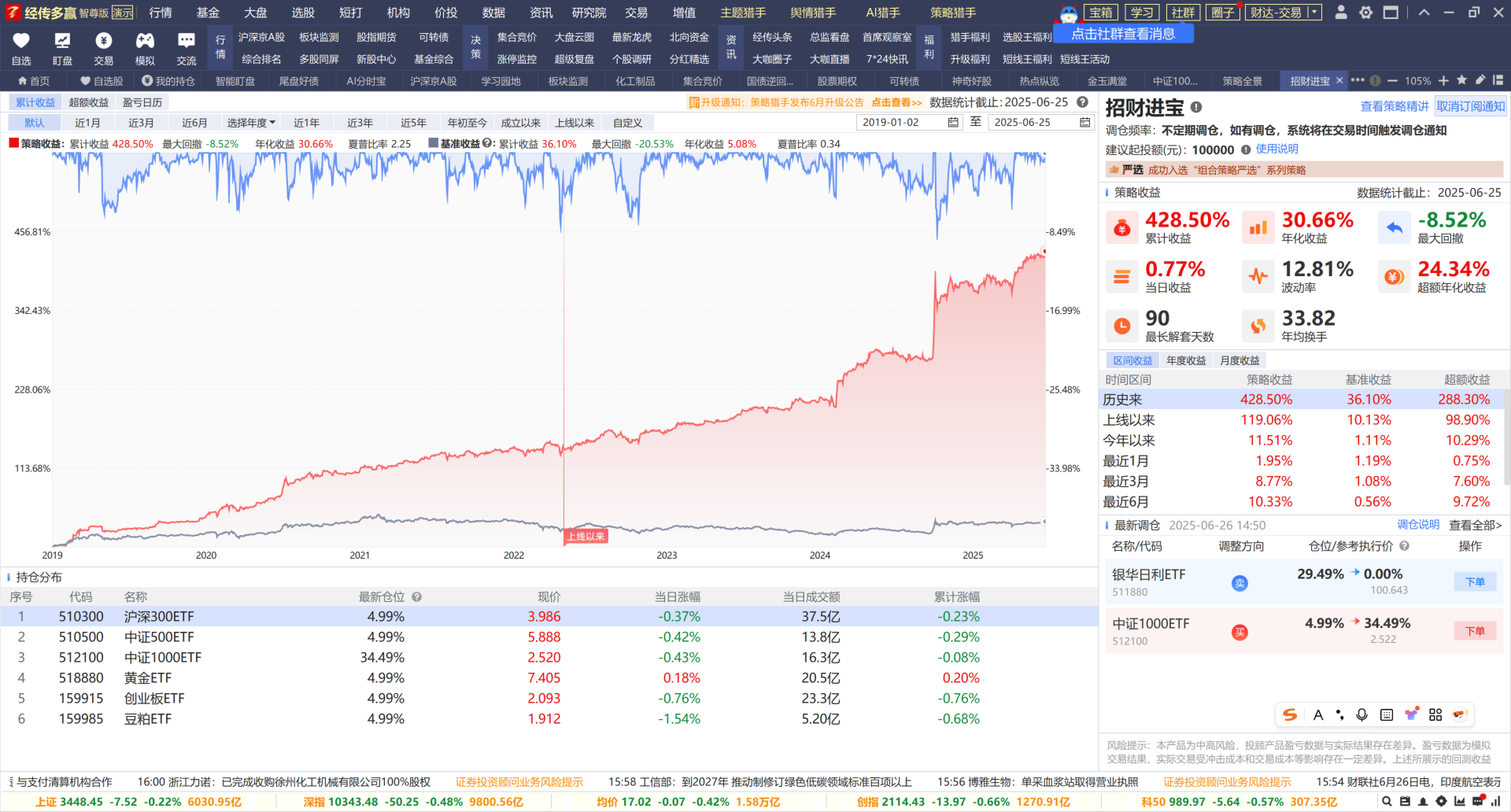Click status bar alert bell icon
Screen dimensions: 1511x812
(x=1423, y=801)
